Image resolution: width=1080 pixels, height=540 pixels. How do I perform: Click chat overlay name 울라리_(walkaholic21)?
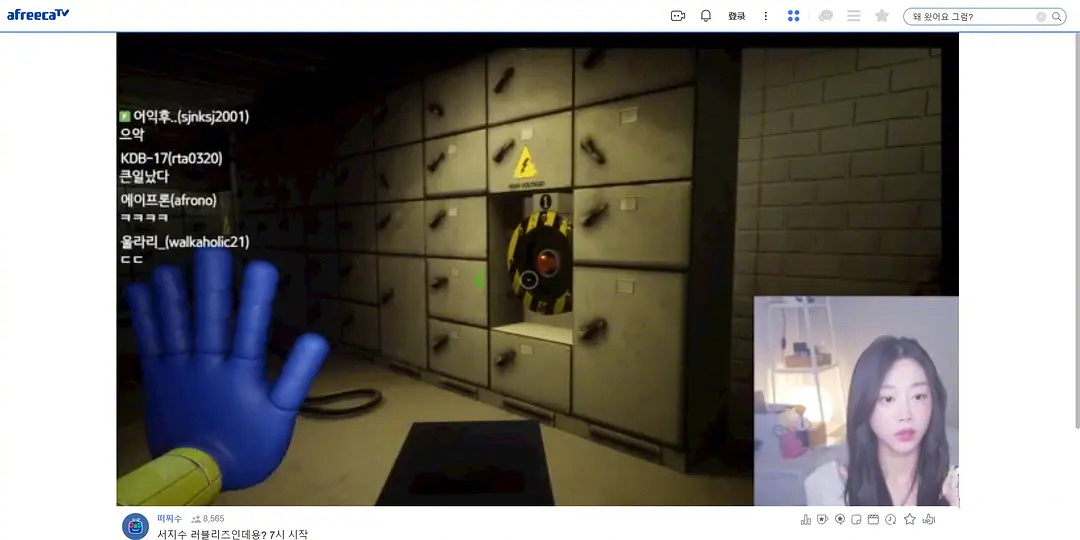click(x=185, y=242)
